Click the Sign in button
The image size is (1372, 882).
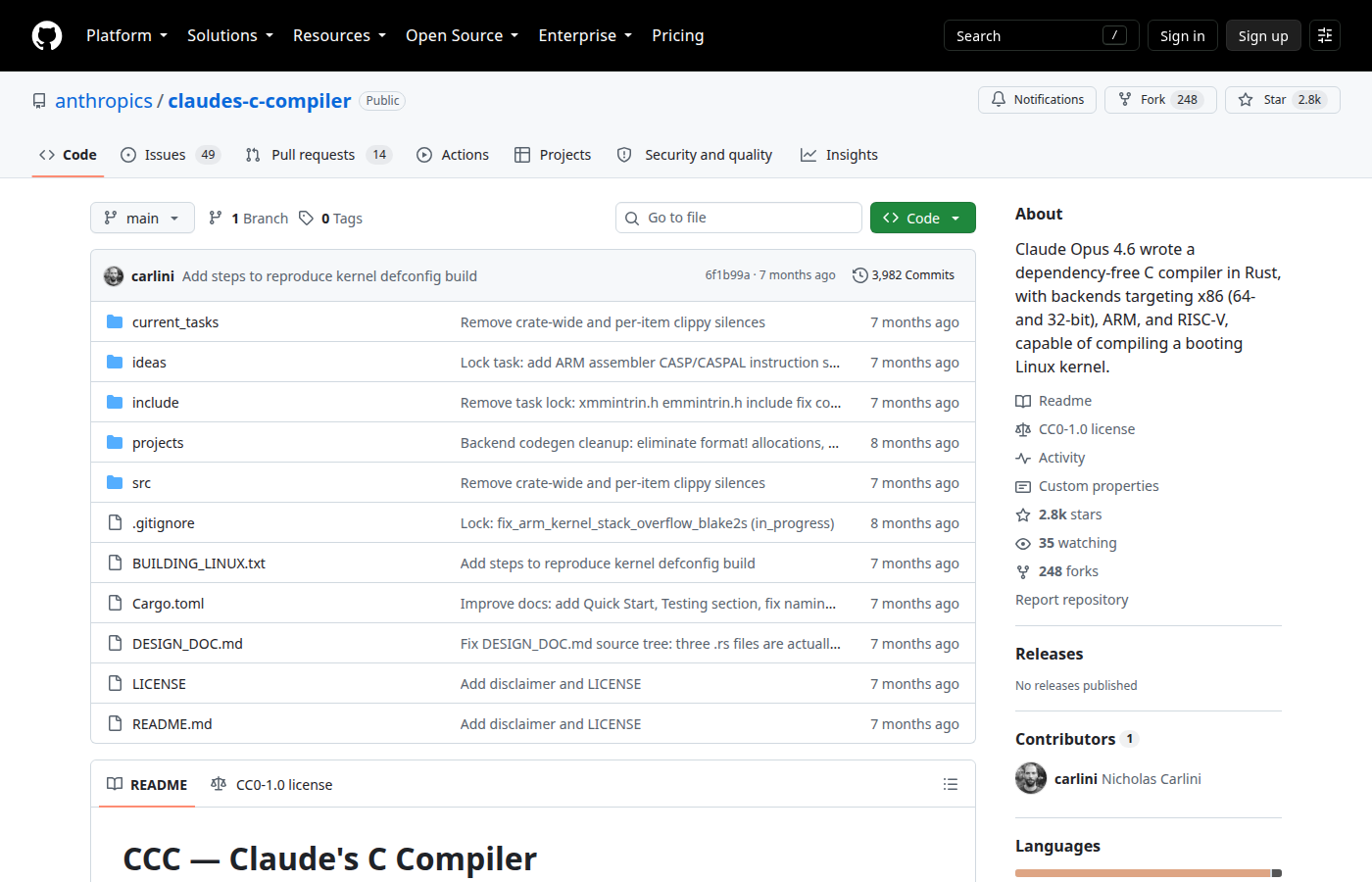[1183, 35]
